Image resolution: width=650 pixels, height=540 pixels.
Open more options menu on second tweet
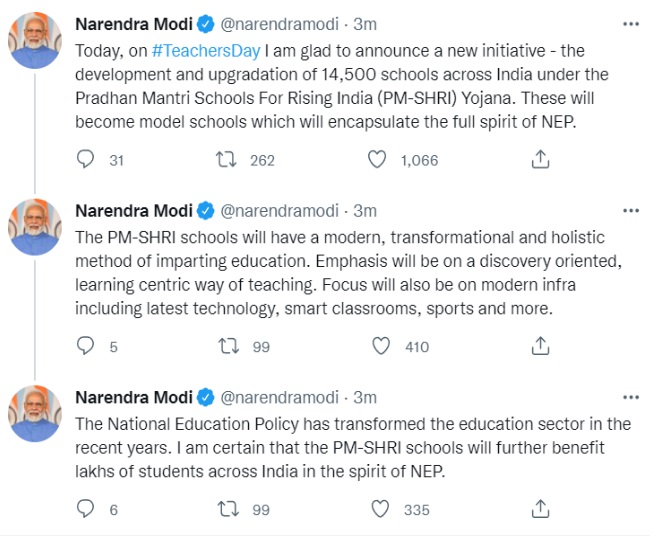click(x=630, y=210)
